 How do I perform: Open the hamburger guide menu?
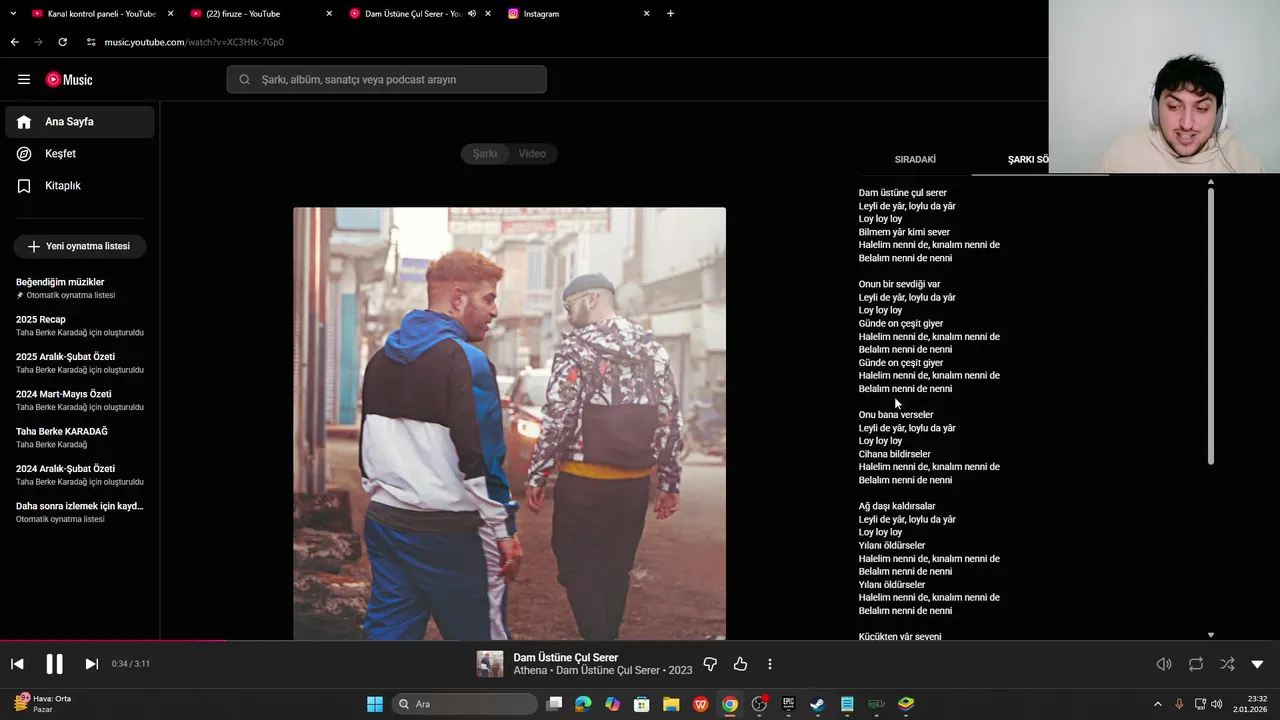[24, 79]
